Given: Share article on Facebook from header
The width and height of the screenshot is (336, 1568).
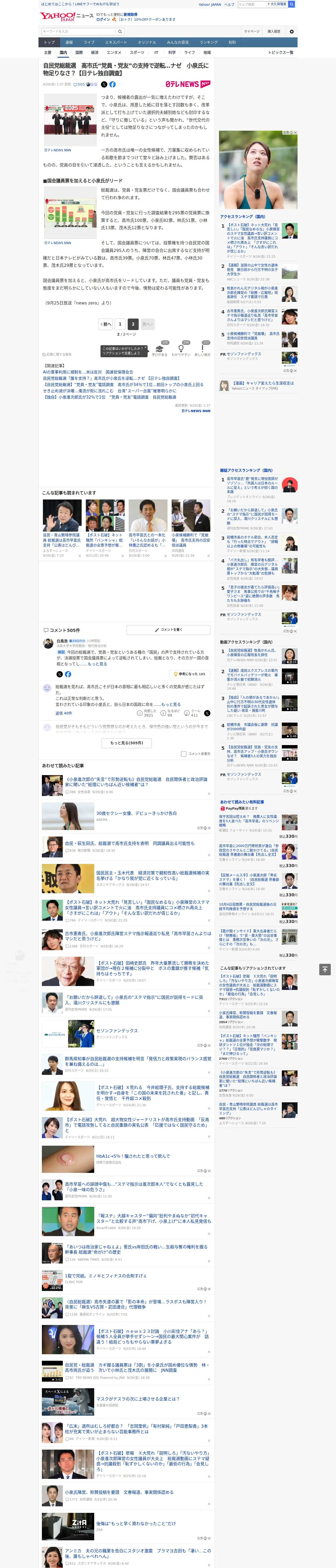Looking at the screenshot, I should [x=112, y=85].
